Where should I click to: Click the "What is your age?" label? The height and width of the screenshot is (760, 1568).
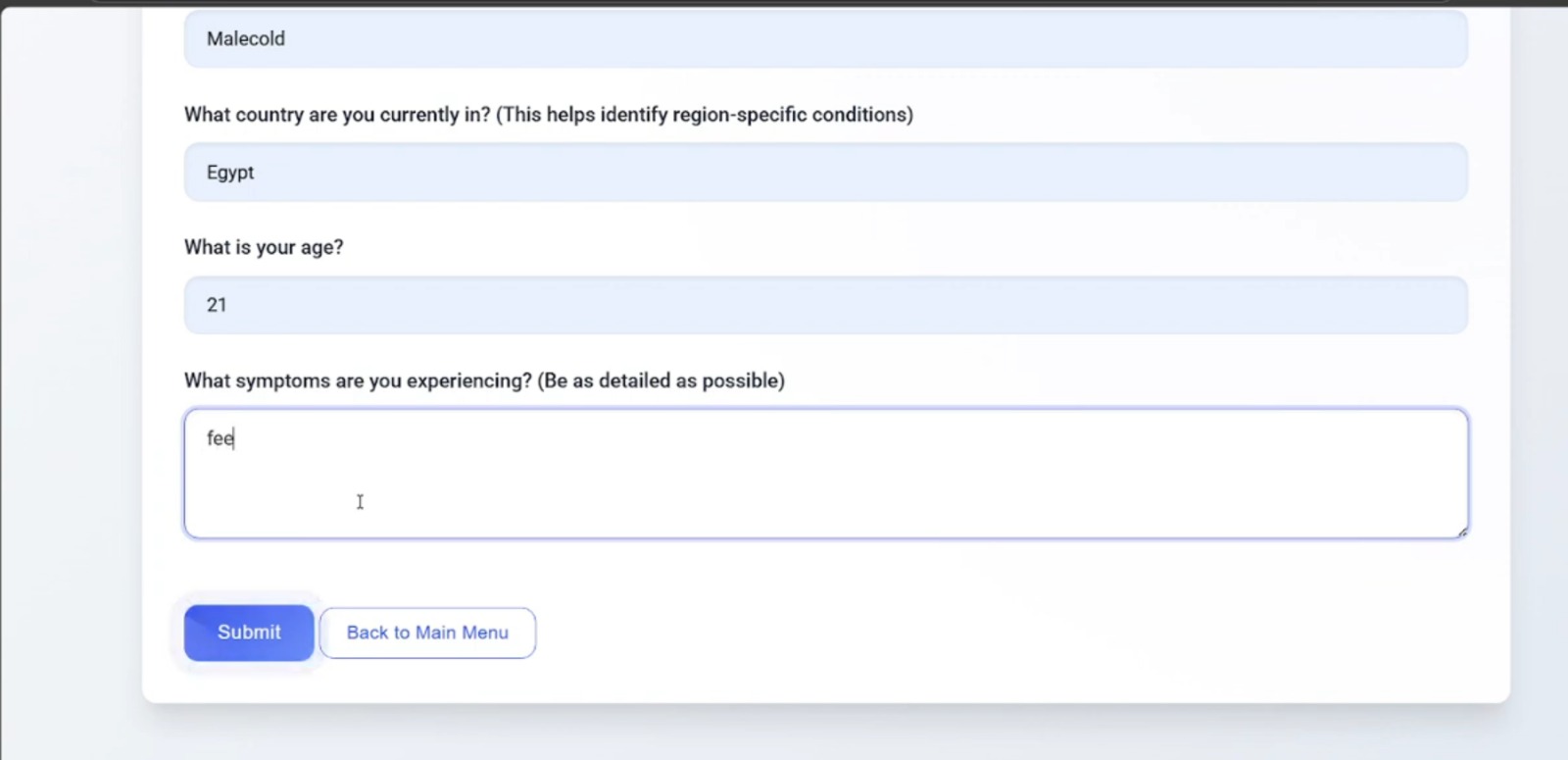click(264, 247)
